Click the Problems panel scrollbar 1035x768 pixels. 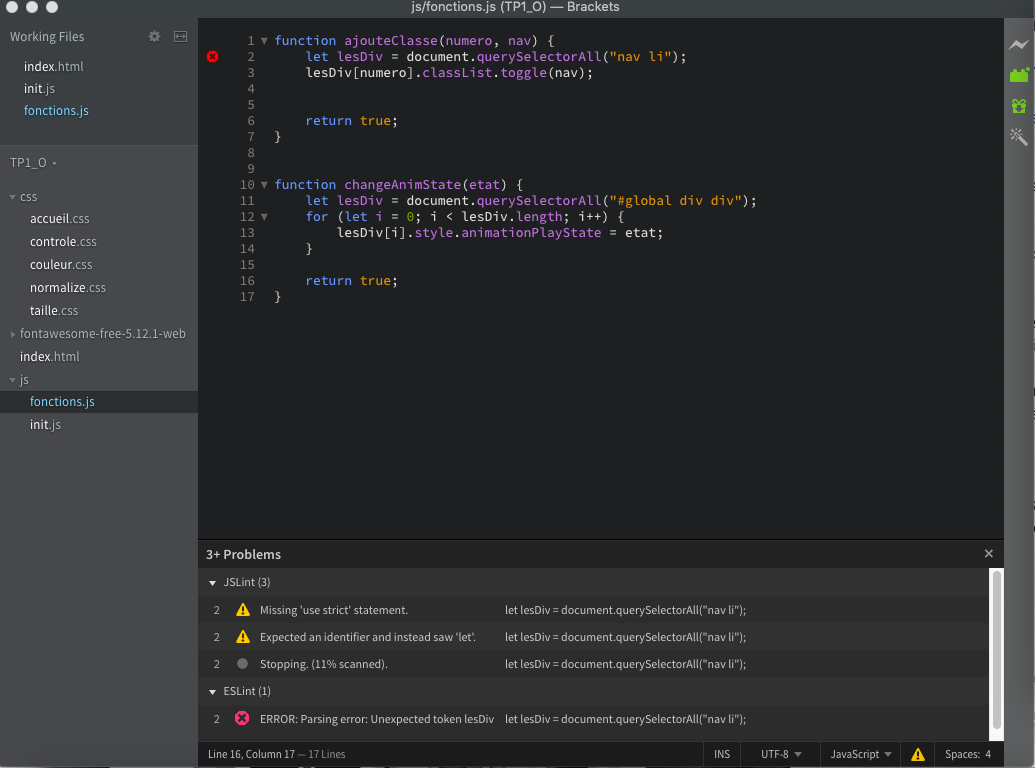tap(997, 651)
